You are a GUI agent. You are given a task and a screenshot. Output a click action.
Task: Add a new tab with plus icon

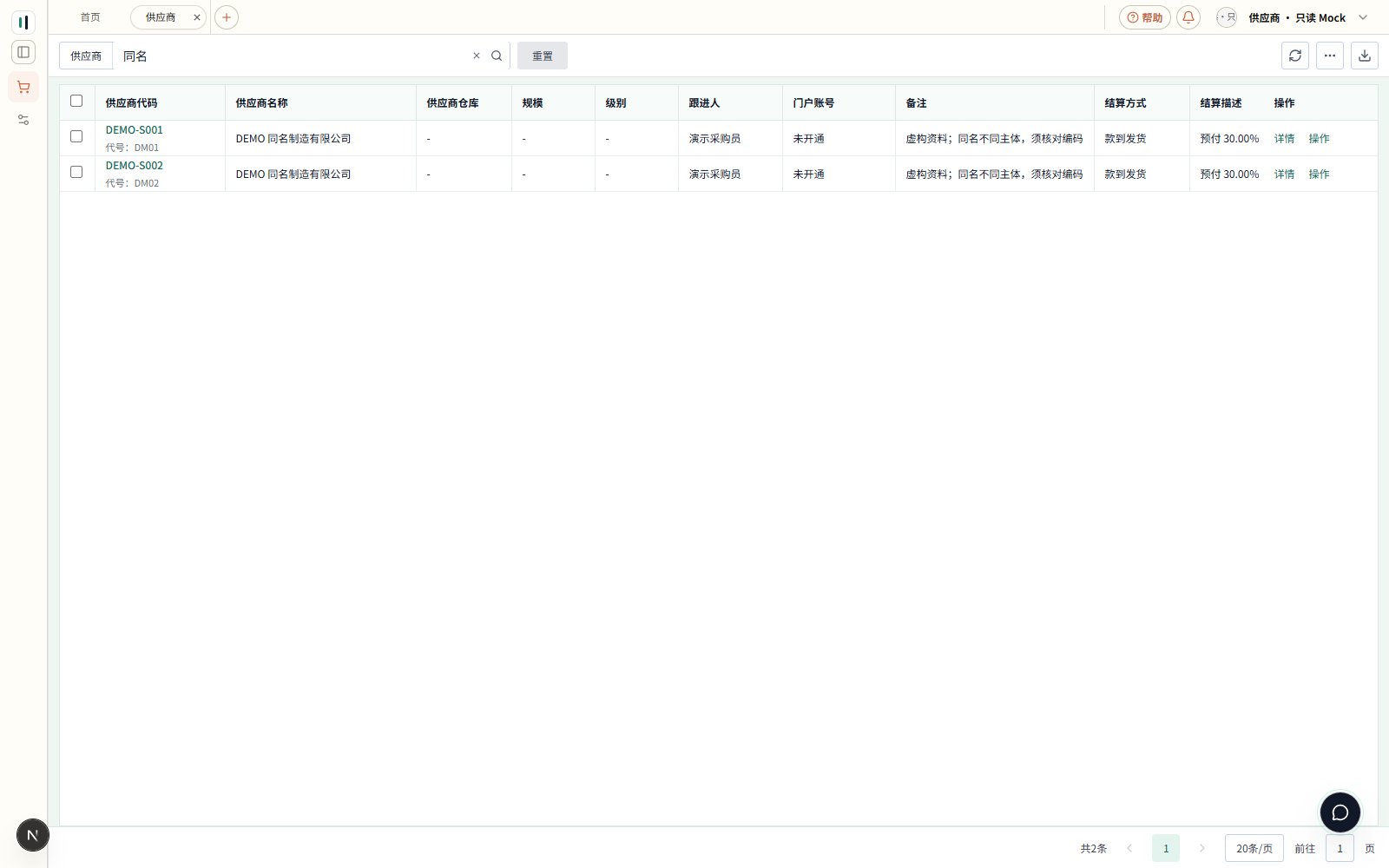[x=227, y=17]
